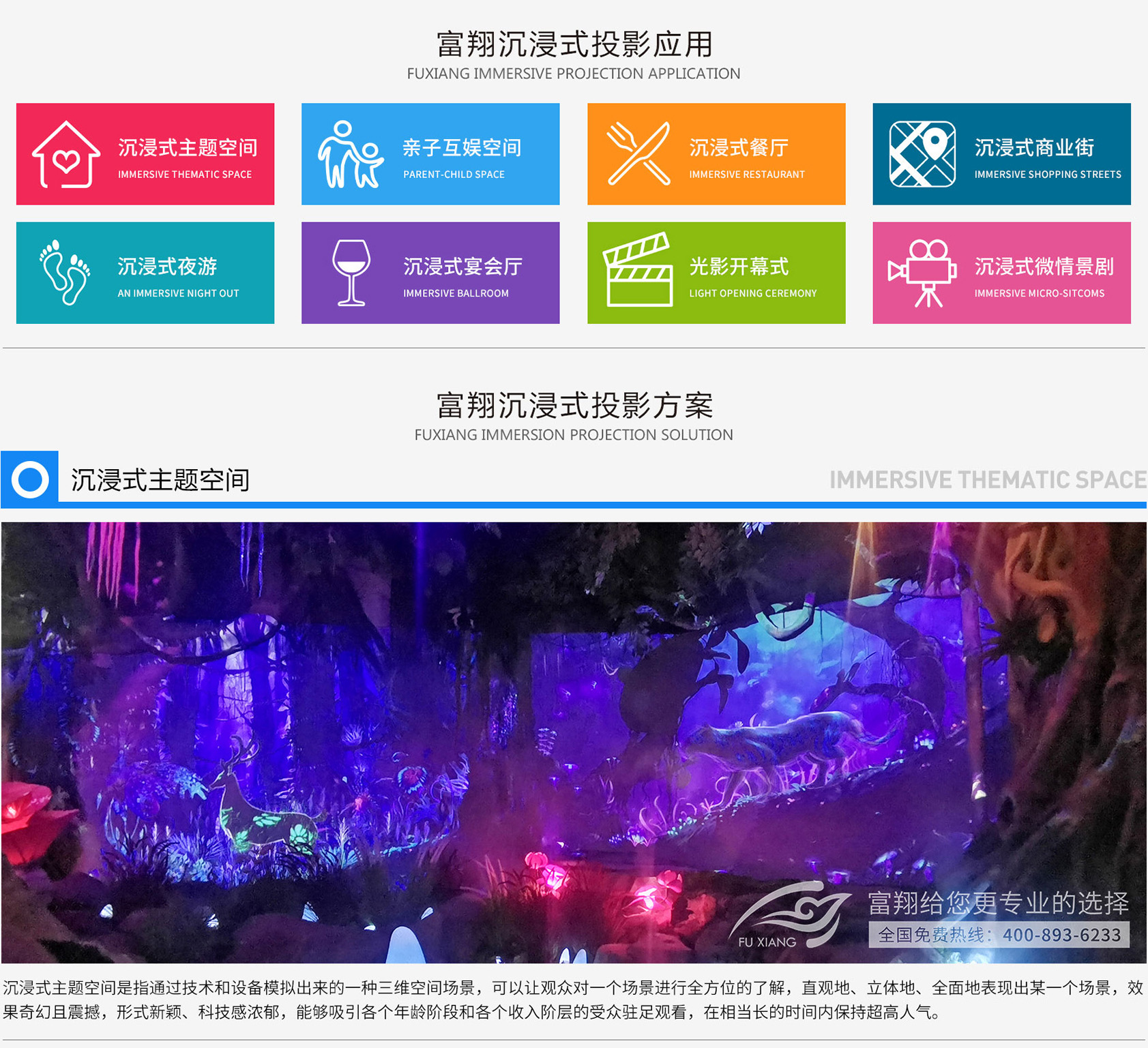Click the map location pin icon

(922, 154)
